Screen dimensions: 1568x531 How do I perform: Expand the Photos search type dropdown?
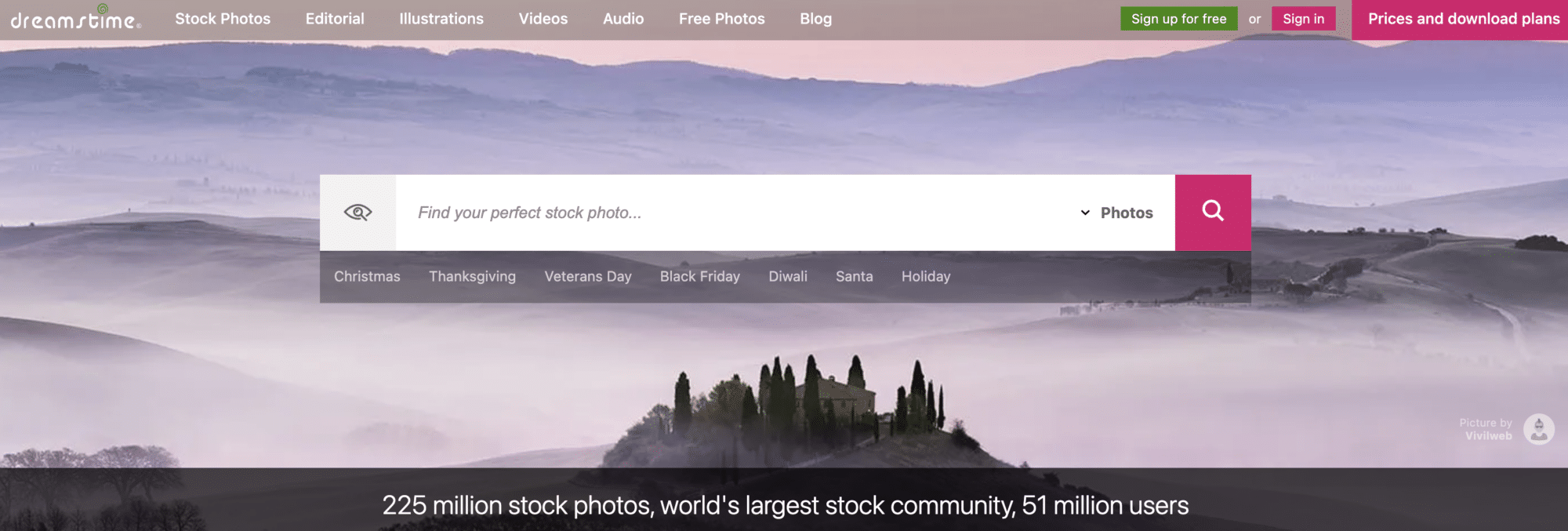[1117, 213]
